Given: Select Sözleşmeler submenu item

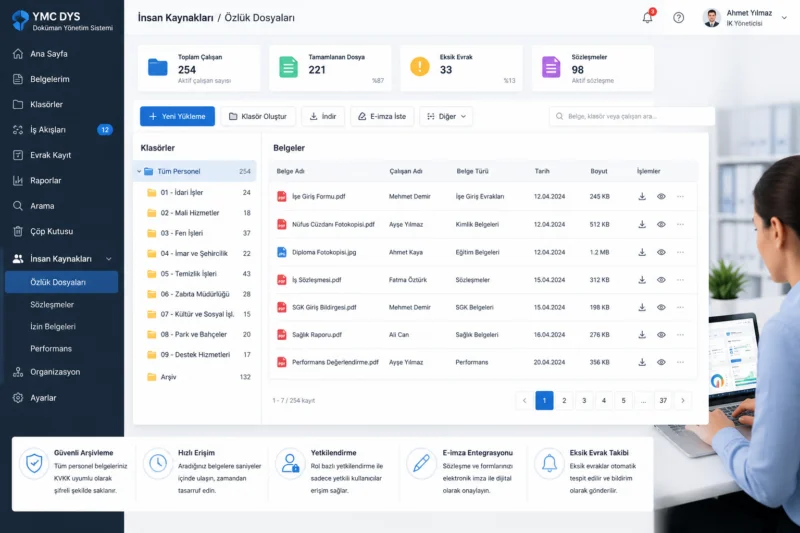Looking at the screenshot, I should 52,304.
